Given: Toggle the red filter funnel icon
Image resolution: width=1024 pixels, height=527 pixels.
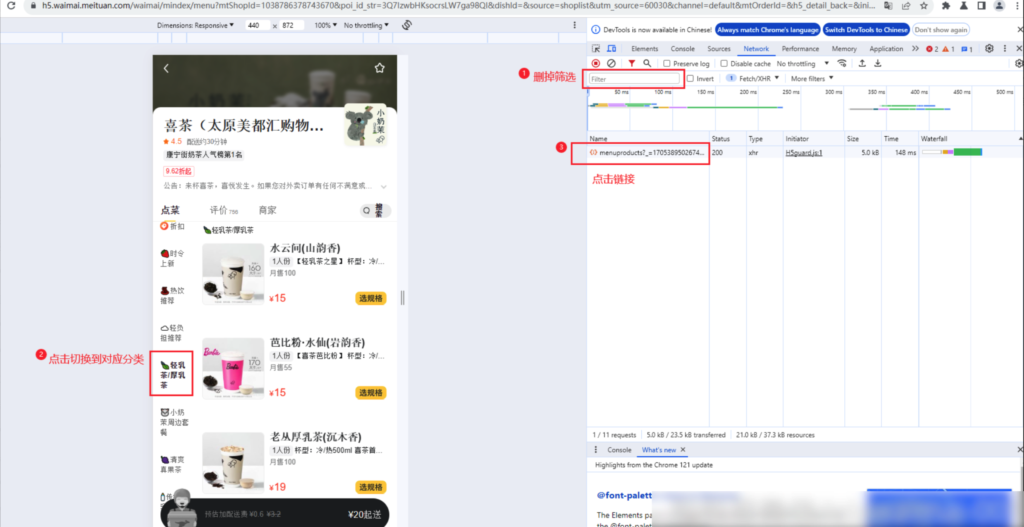Looking at the screenshot, I should coord(631,63).
